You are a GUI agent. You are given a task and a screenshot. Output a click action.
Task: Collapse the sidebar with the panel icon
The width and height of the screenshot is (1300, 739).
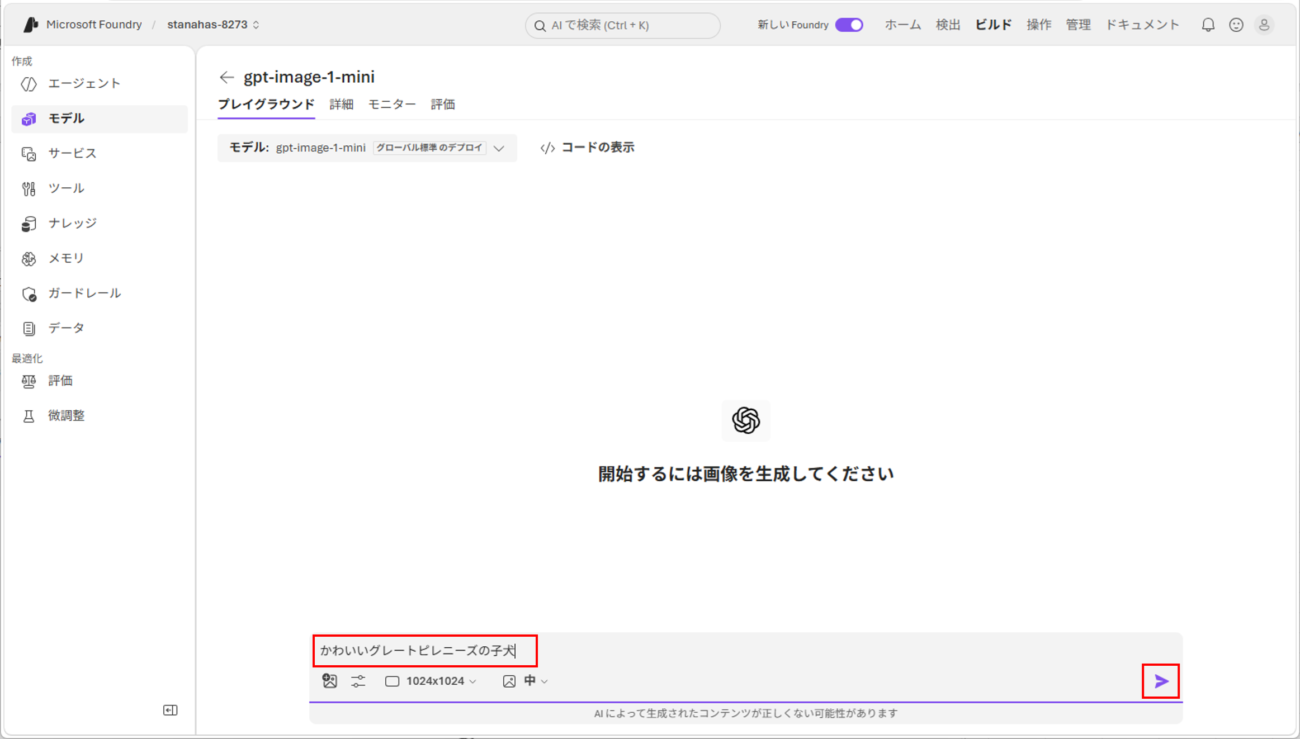[x=170, y=710]
